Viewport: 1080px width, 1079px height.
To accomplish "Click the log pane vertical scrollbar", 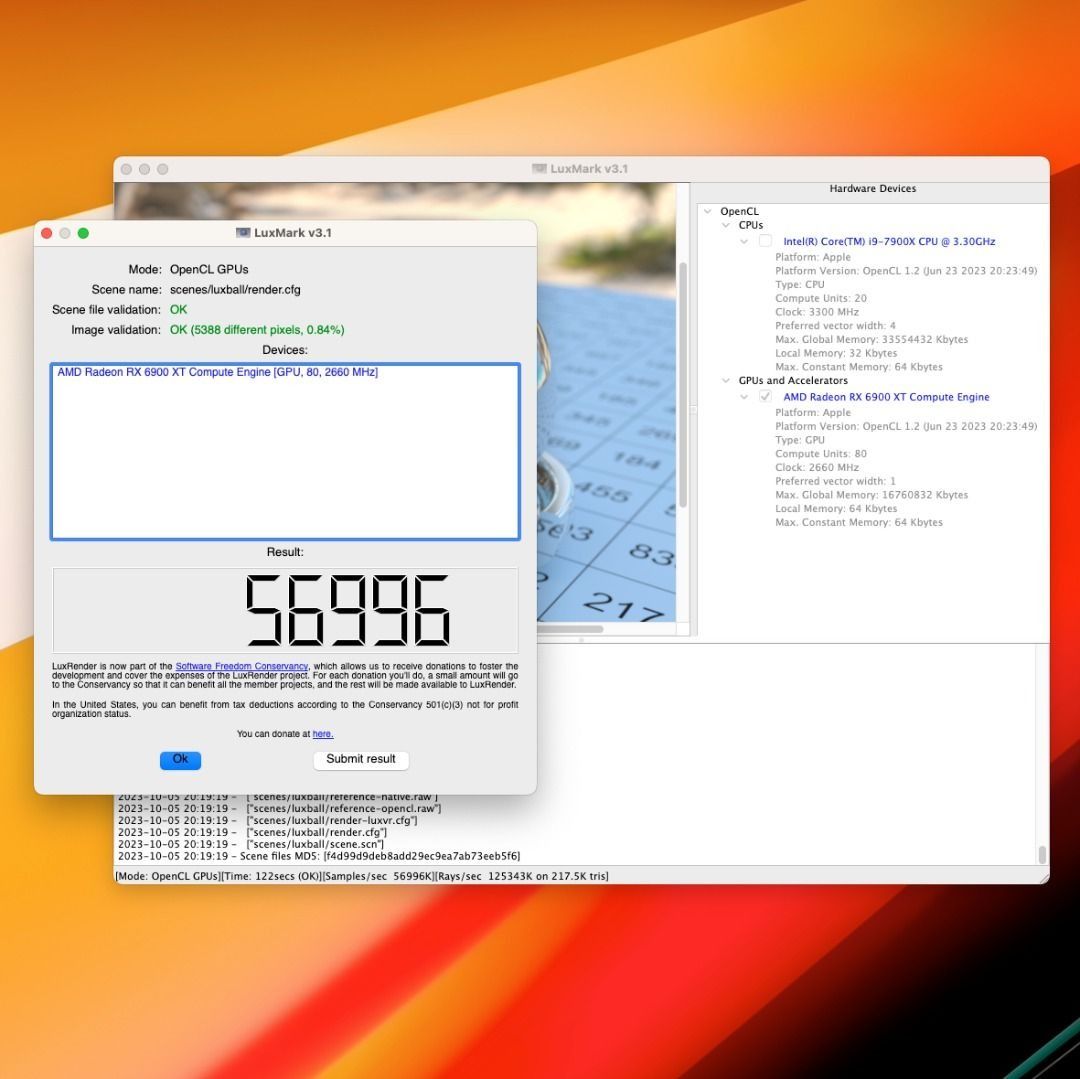I will (1041, 853).
